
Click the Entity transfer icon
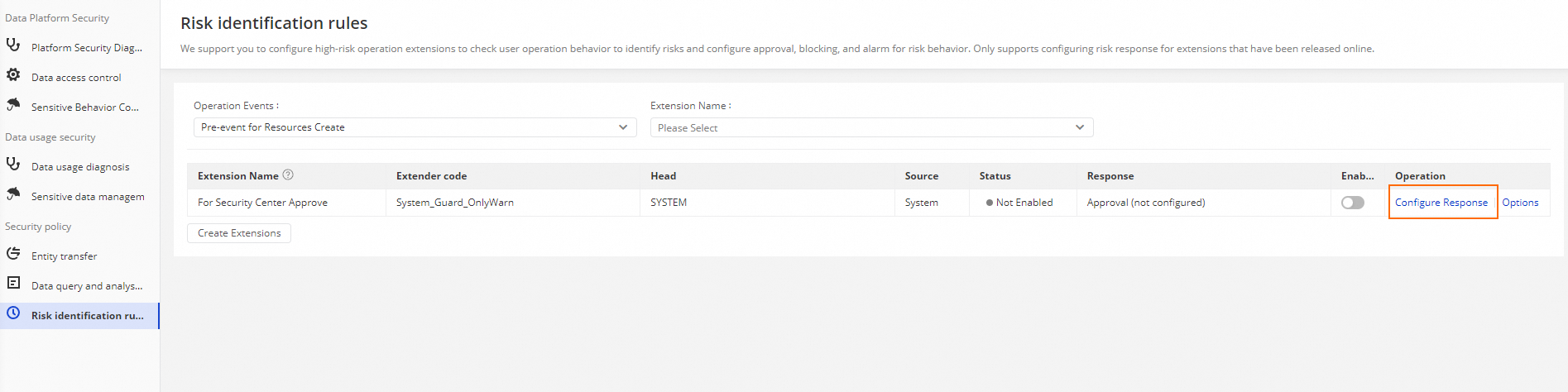click(13, 254)
